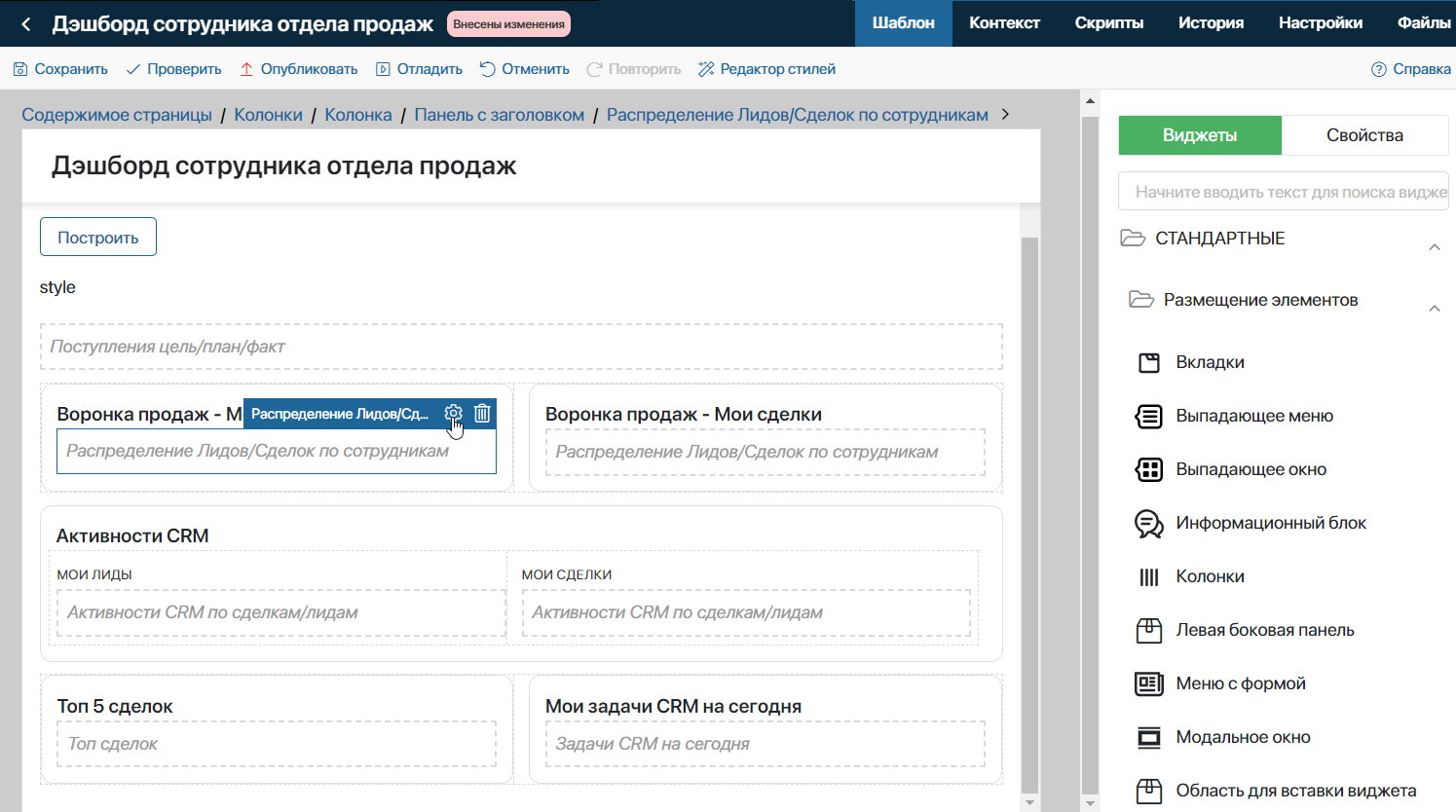Switch to Скрипты tab

[x=1109, y=23]
